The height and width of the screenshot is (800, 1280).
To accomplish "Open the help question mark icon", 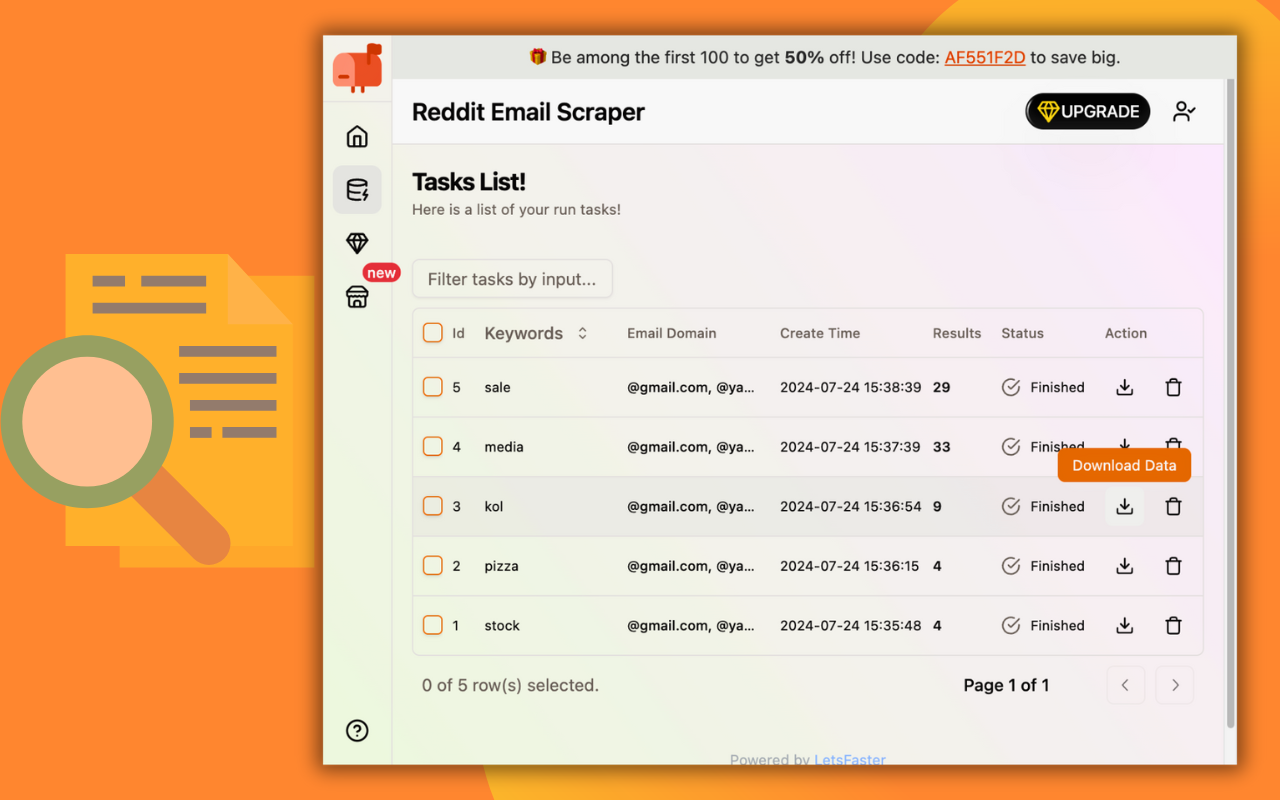I will [357, 731].
